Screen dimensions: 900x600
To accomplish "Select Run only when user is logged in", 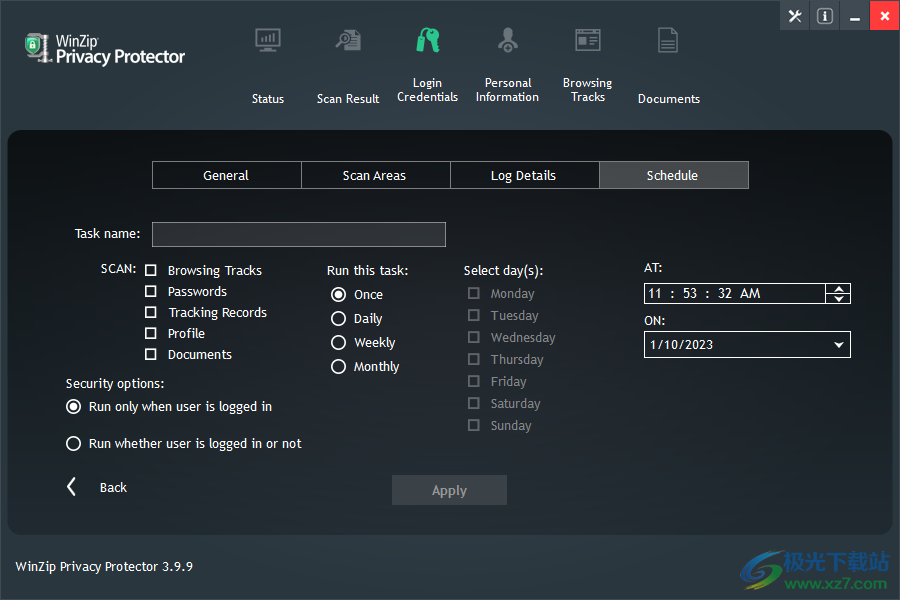I will (x=73, y=407).
